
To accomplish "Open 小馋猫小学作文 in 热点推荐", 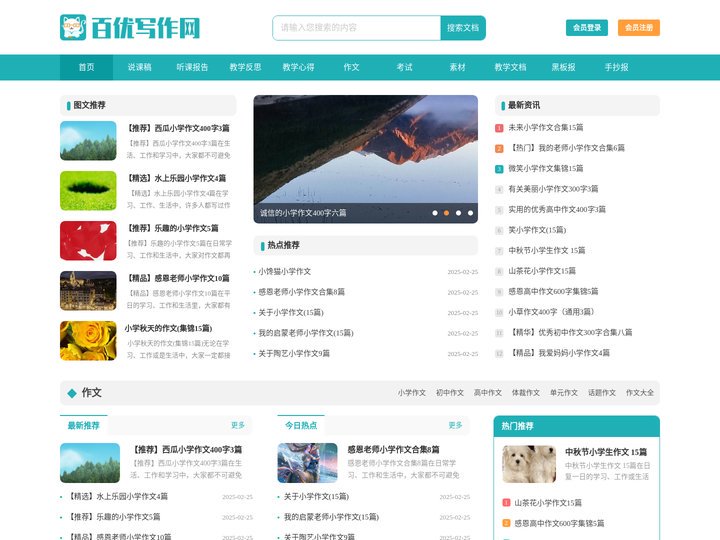I will (x=285, y=272).
